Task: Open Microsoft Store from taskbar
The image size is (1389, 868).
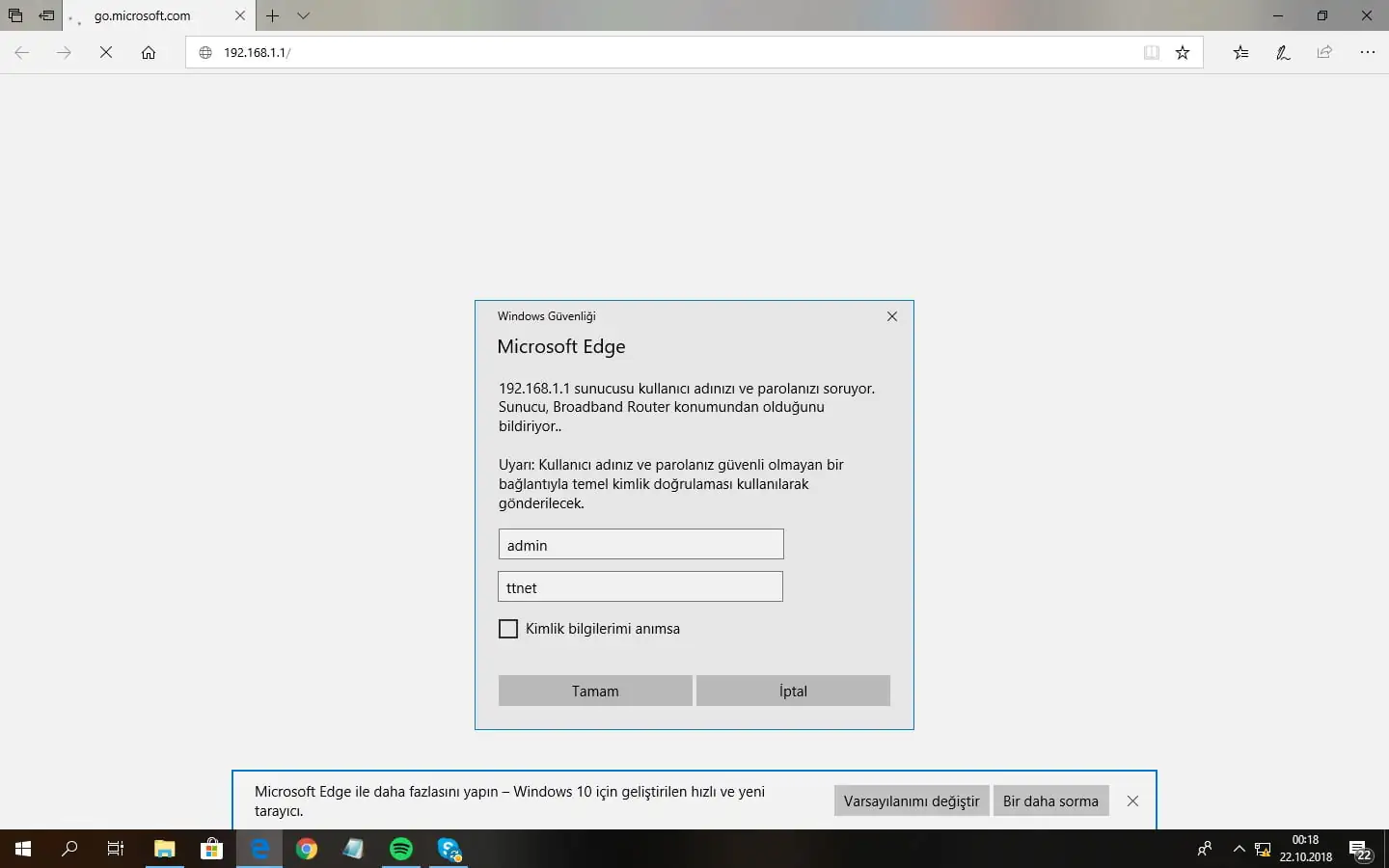Action: (x=212, y=849)
